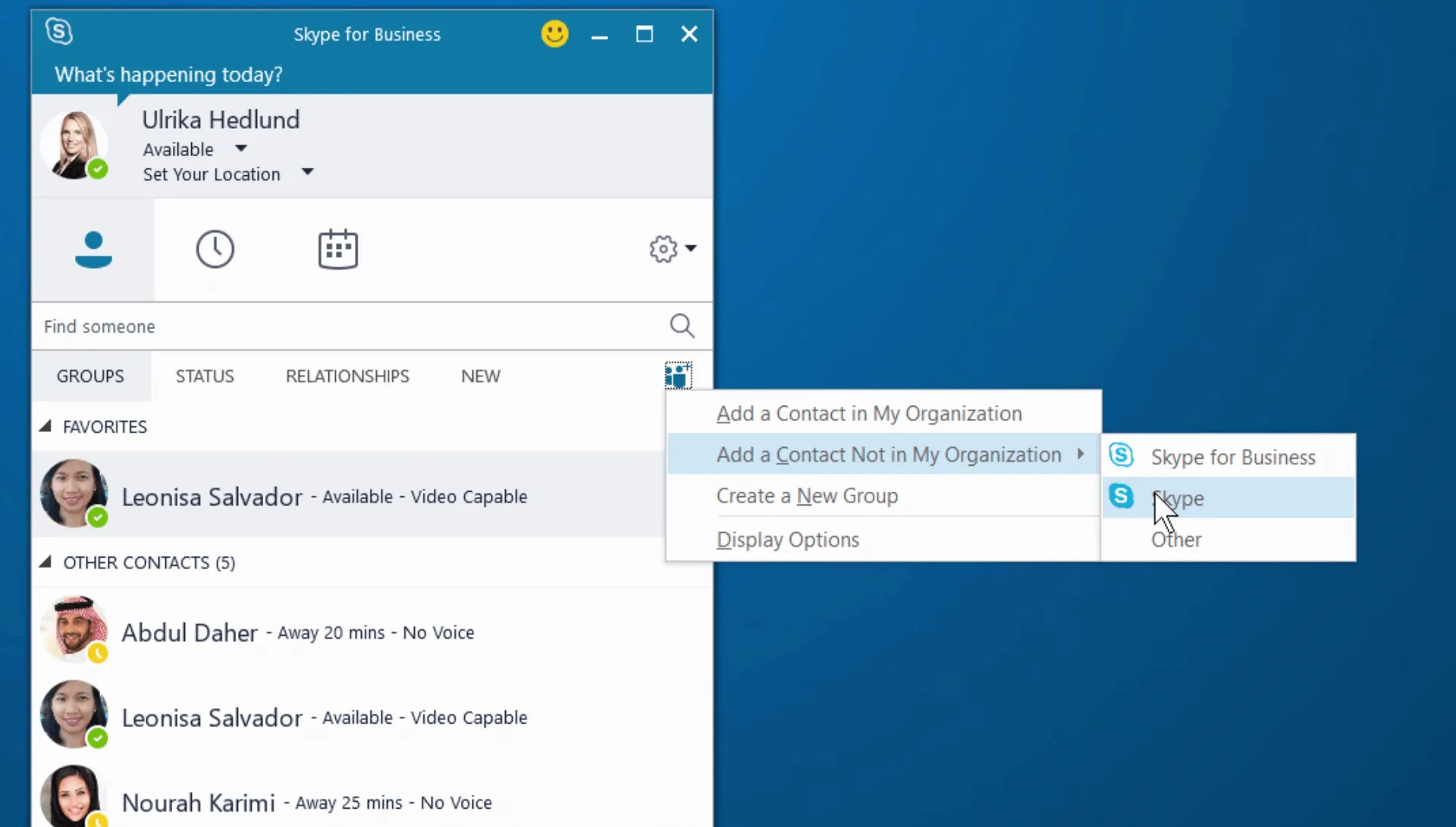Open the Set Your Location dropdown arrow
Screen dimensions: 1456x827
click(x=307, y=172)
